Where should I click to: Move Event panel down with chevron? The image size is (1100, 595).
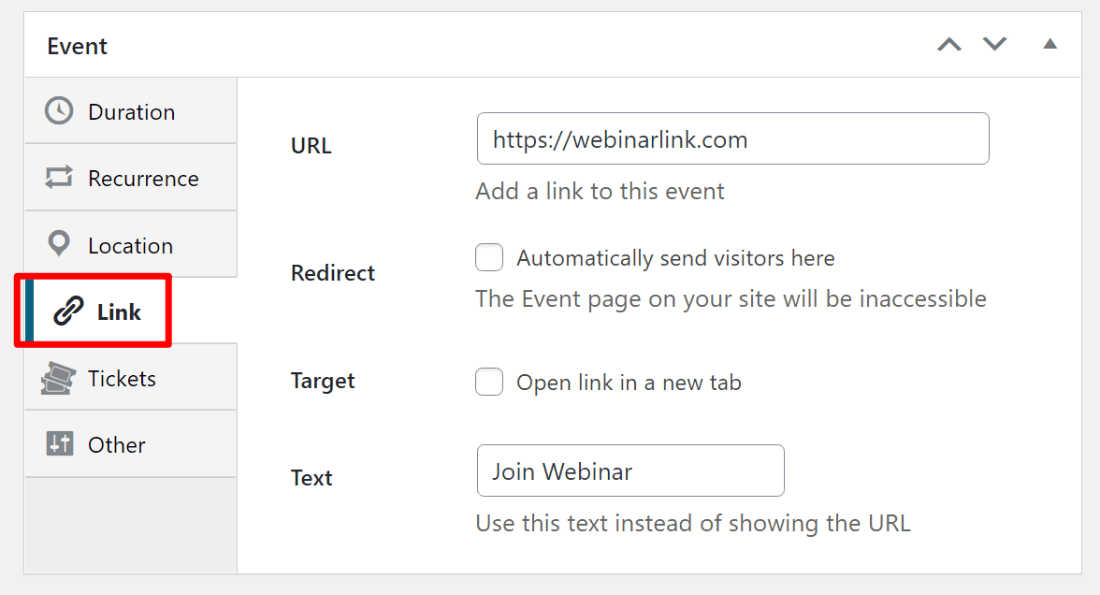[x=994, y=45]
